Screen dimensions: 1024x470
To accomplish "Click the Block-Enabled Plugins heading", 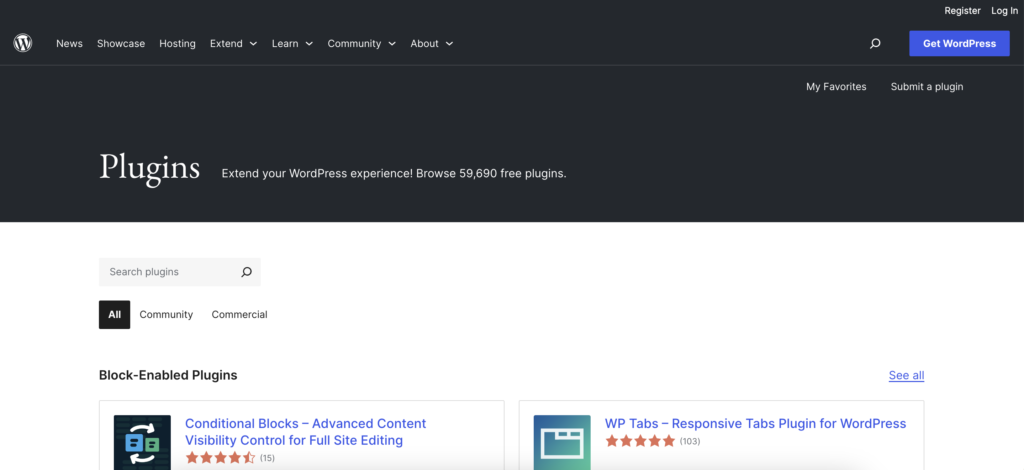I will click(168, 375).
